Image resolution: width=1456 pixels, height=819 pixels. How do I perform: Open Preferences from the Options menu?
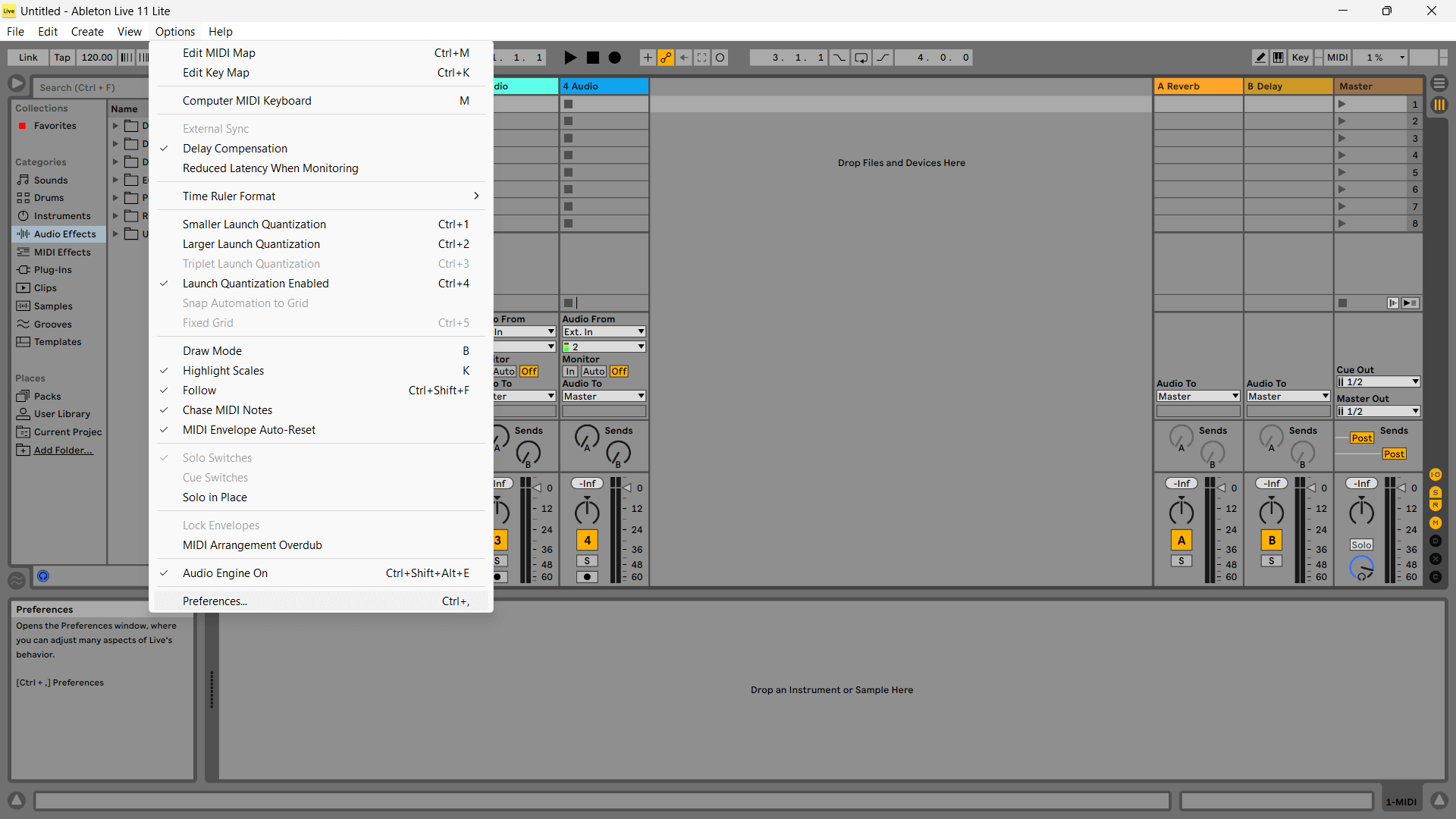pyautogui.click(x=215, y=601)
